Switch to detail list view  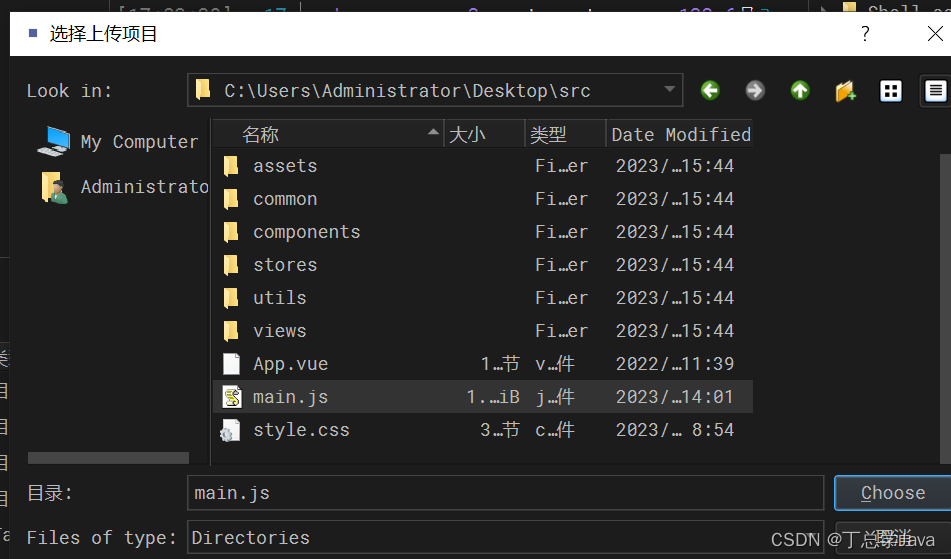point(935,91)
